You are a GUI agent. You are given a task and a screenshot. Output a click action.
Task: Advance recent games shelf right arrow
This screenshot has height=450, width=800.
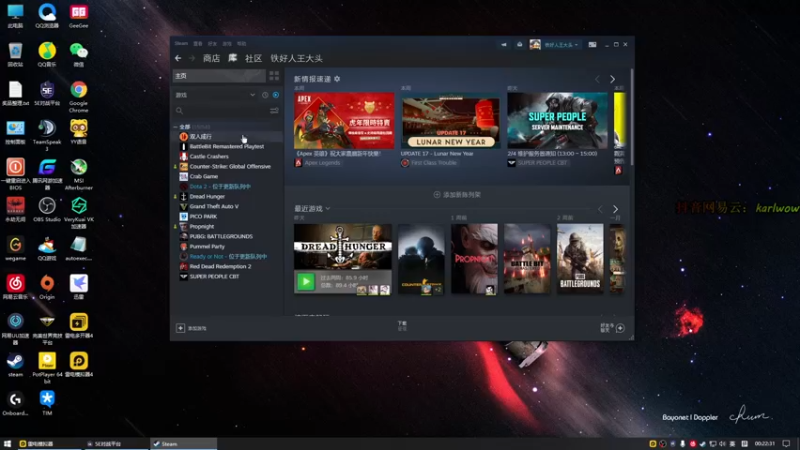(x=615, y=209)
